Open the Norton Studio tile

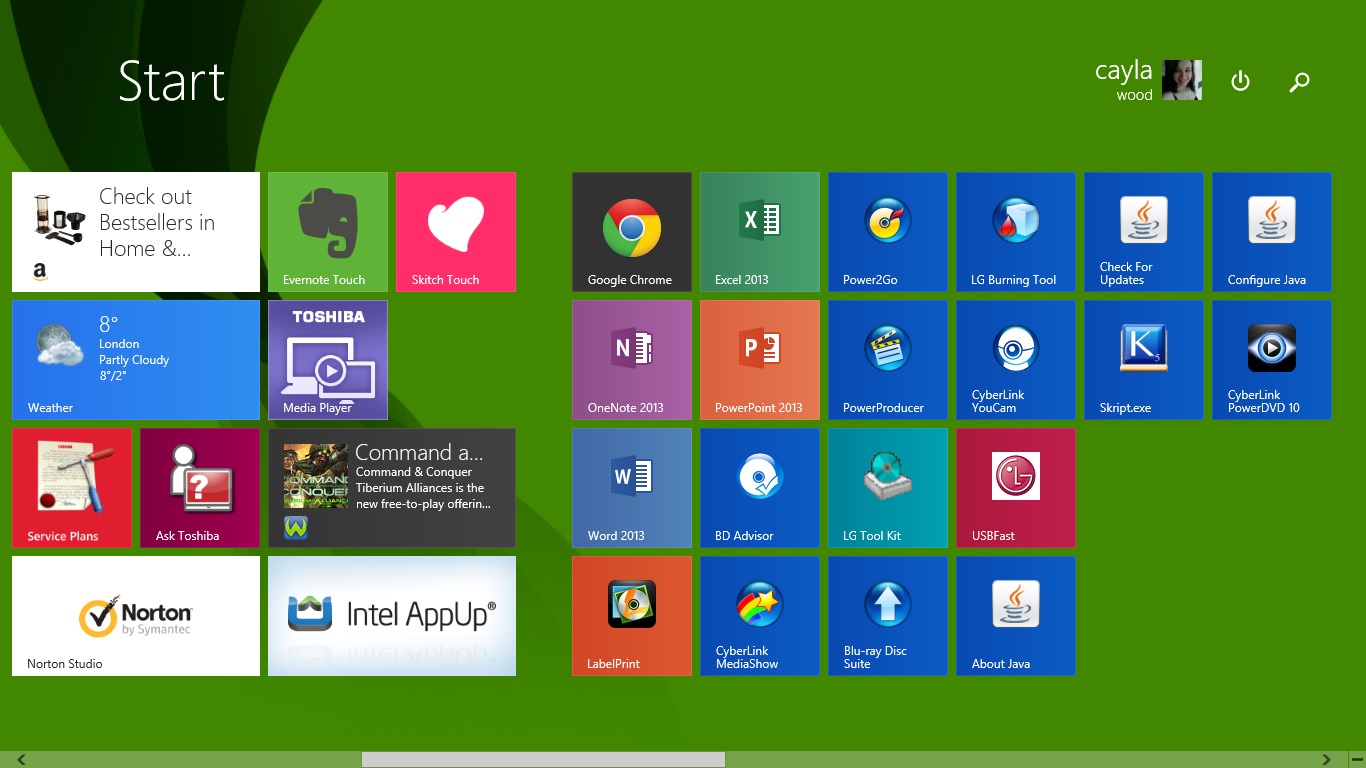coord(136,616)
